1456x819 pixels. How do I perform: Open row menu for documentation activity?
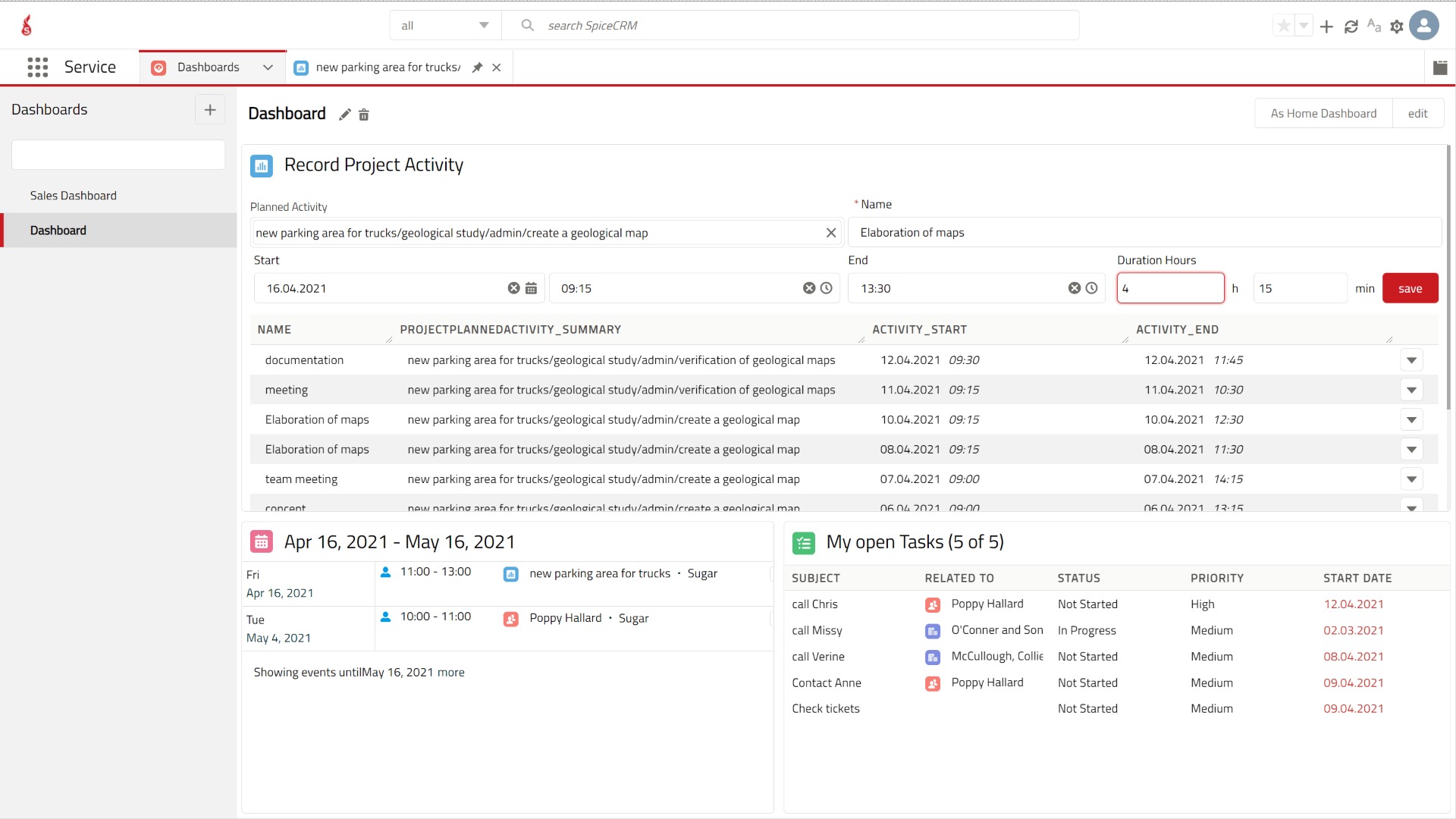point(1411,360)
